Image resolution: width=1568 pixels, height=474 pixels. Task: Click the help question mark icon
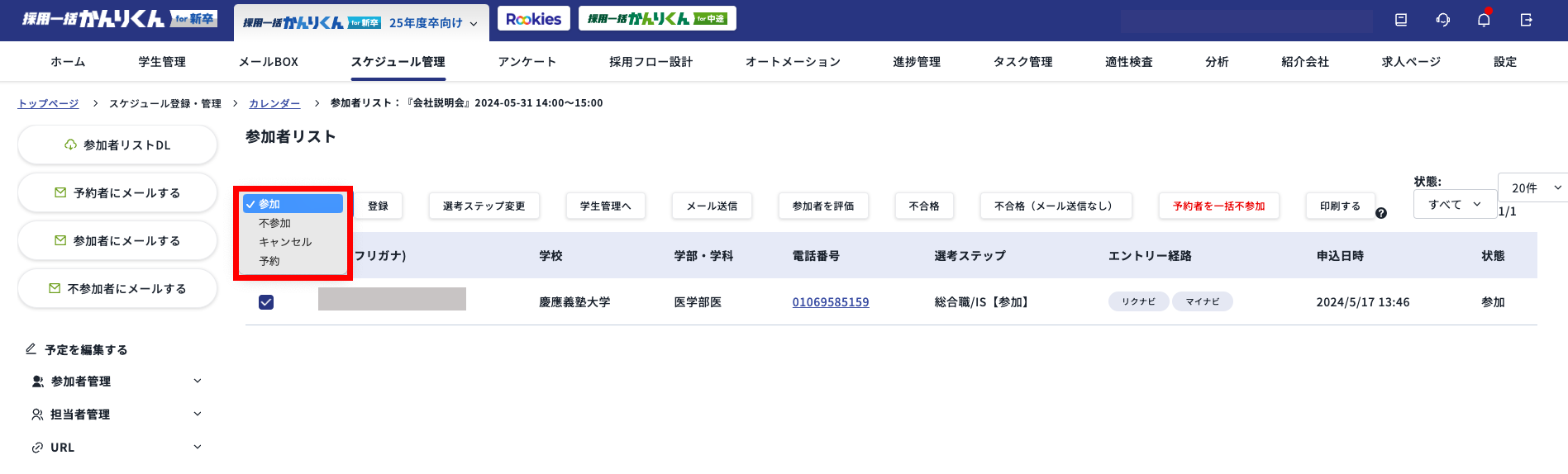click(1381, 213)
